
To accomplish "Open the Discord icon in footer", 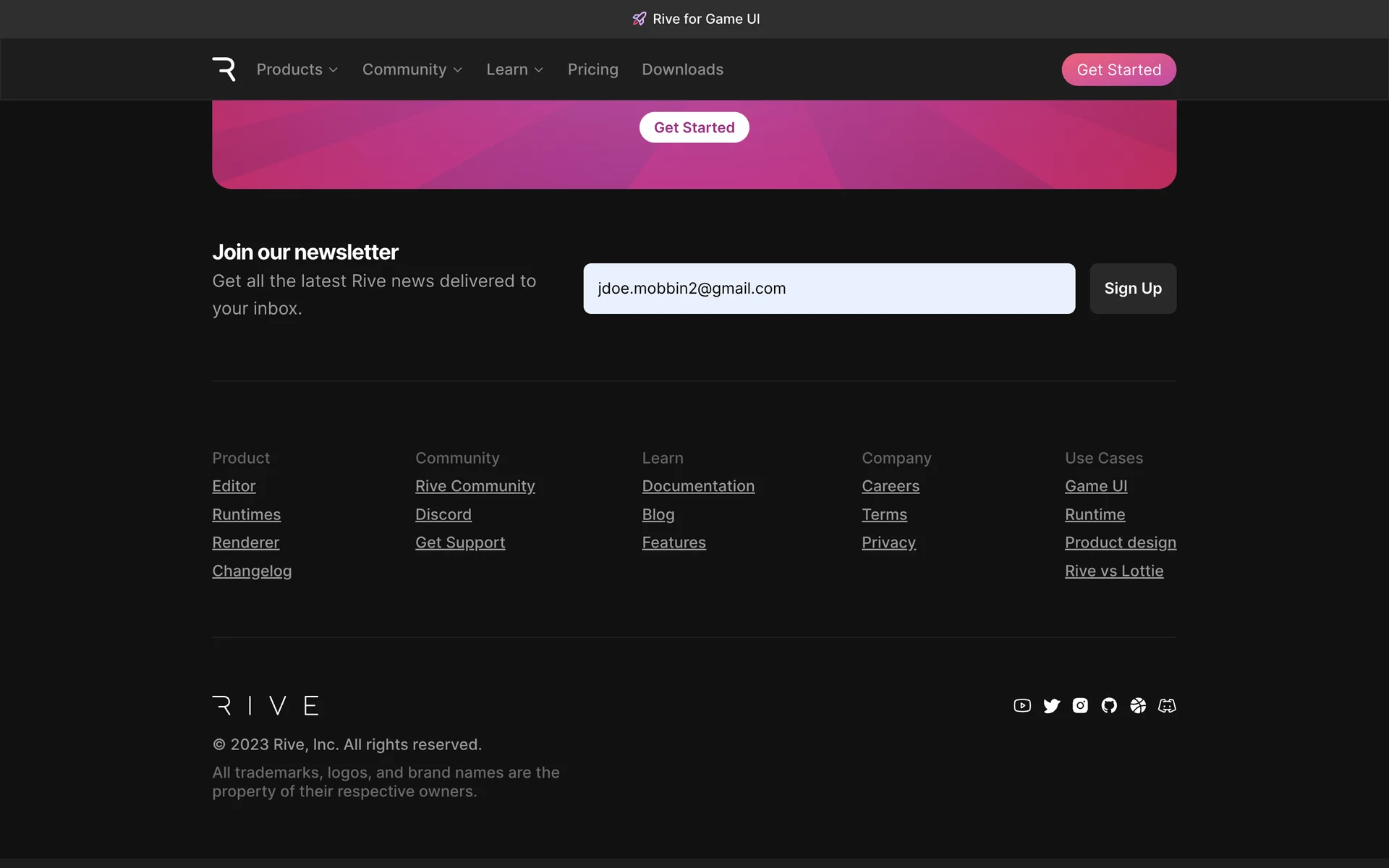I will [1167, 705].
